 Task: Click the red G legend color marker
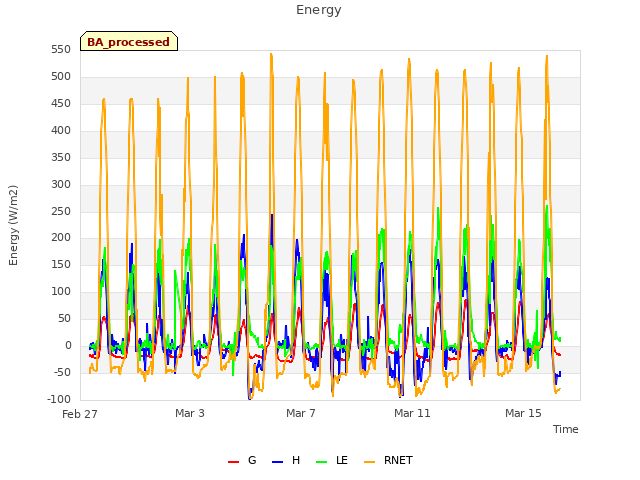tap(233, 462)
